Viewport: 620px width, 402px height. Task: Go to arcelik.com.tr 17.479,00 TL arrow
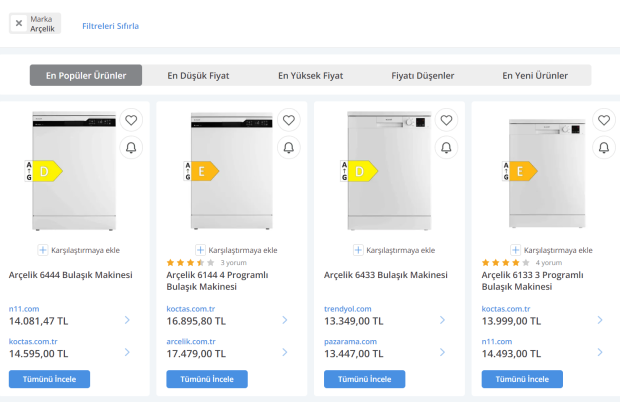(x=285, y=352)
